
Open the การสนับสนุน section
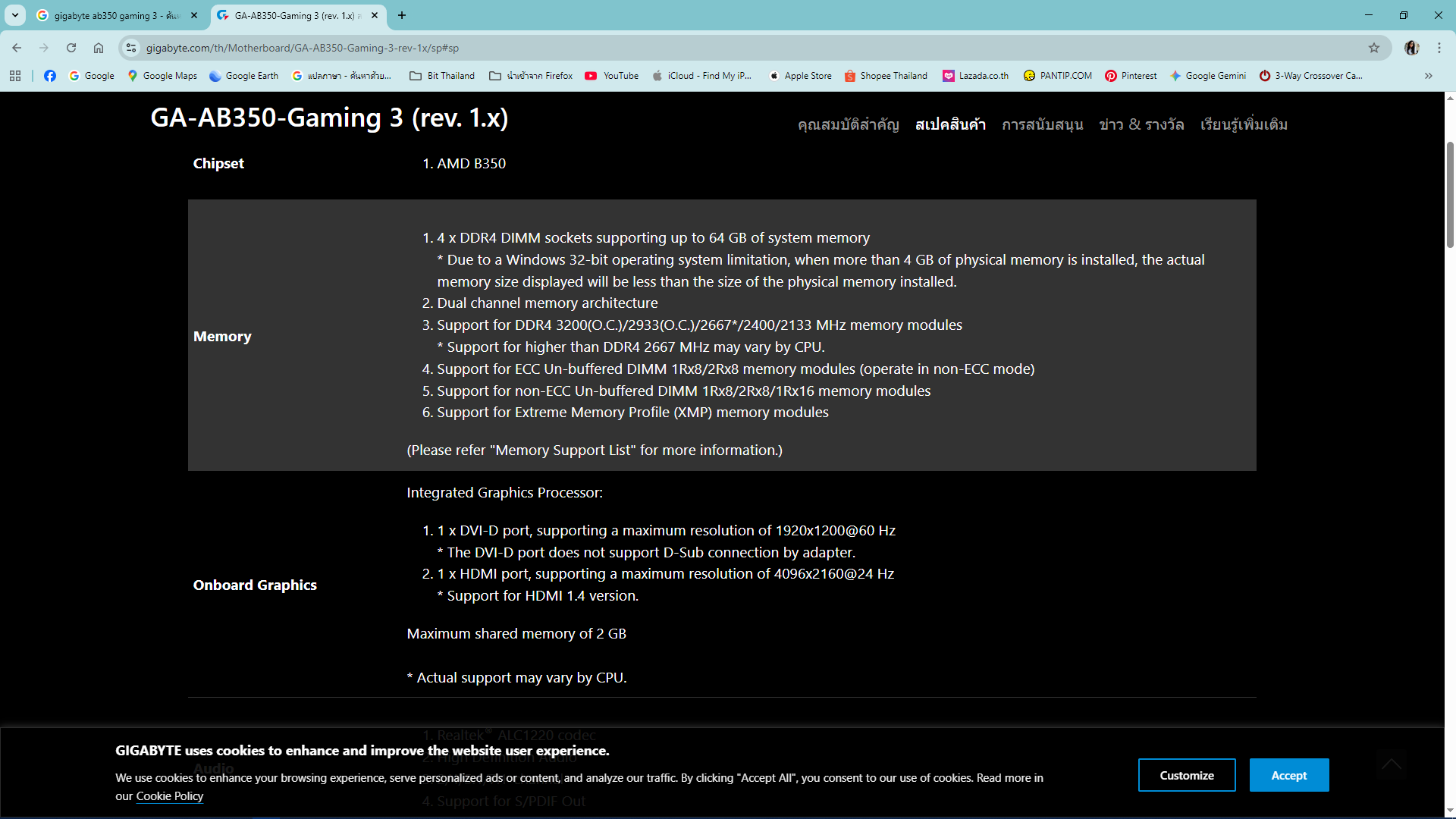click(1042, 124)
